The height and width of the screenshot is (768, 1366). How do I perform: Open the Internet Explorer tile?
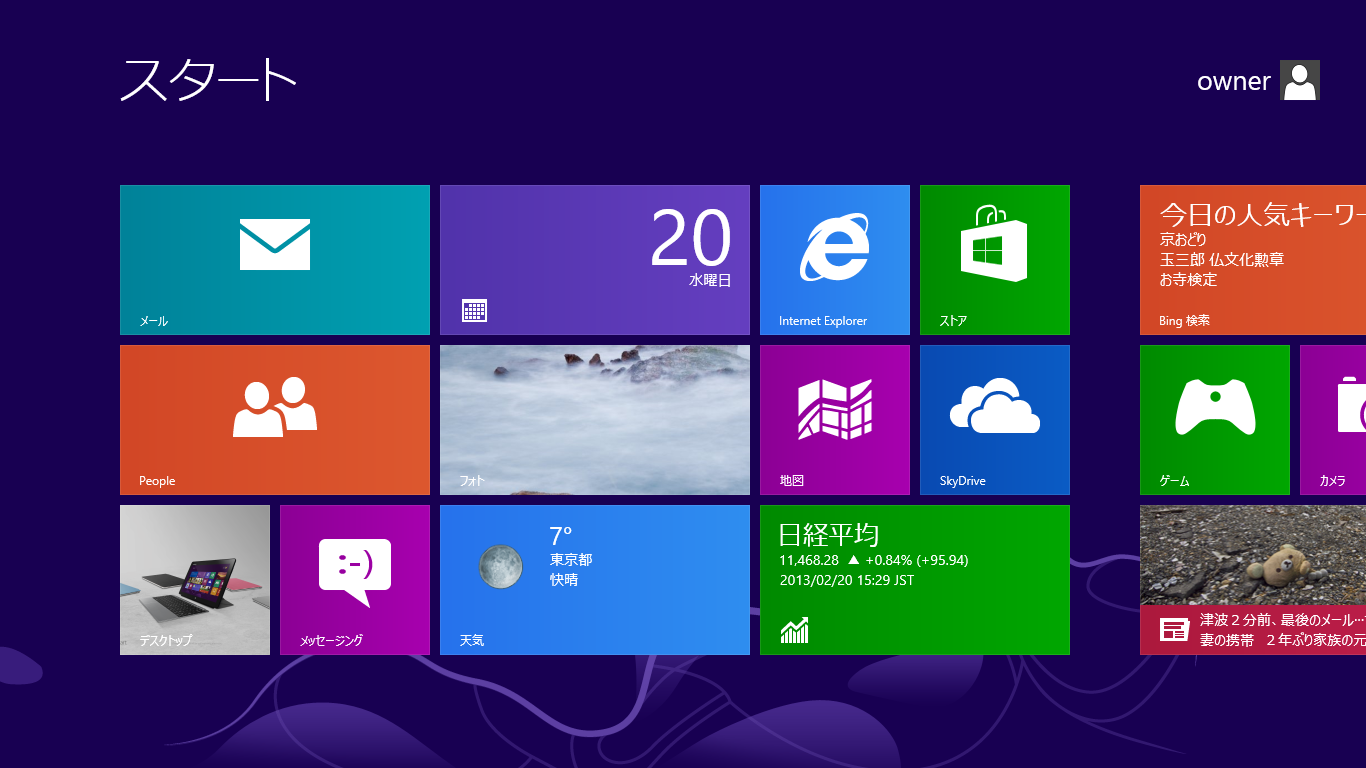pyautogui.click(x=835, y=260)
